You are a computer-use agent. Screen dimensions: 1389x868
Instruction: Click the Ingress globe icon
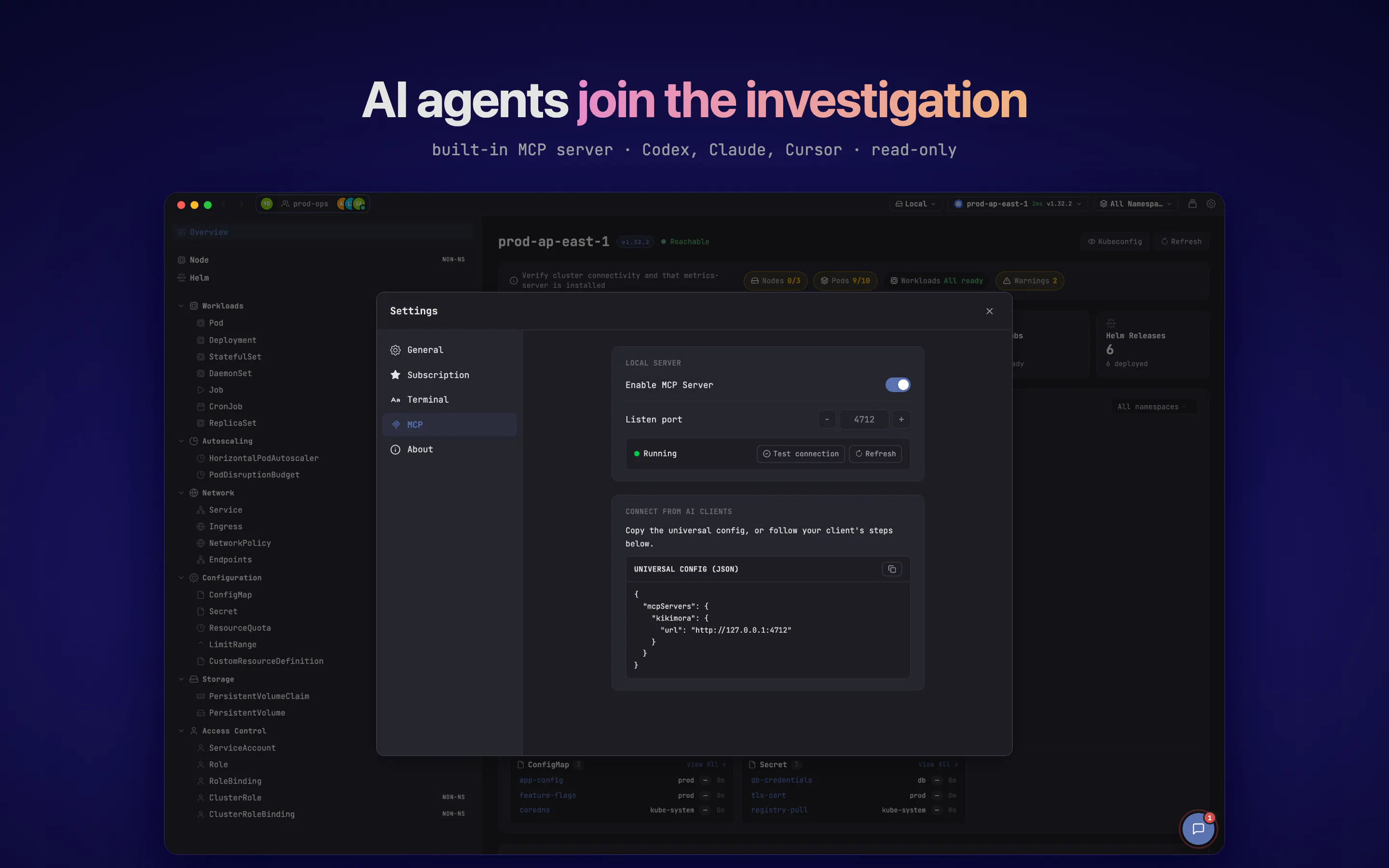[201, 527]
